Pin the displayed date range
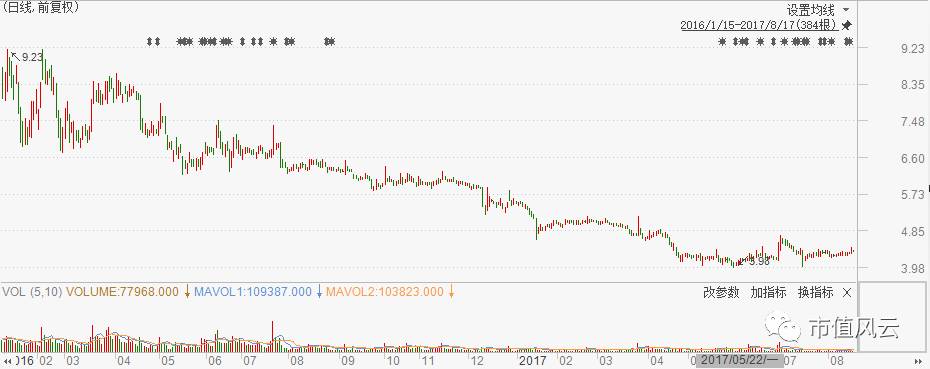The image size is (930, 369). pos(847,26)
